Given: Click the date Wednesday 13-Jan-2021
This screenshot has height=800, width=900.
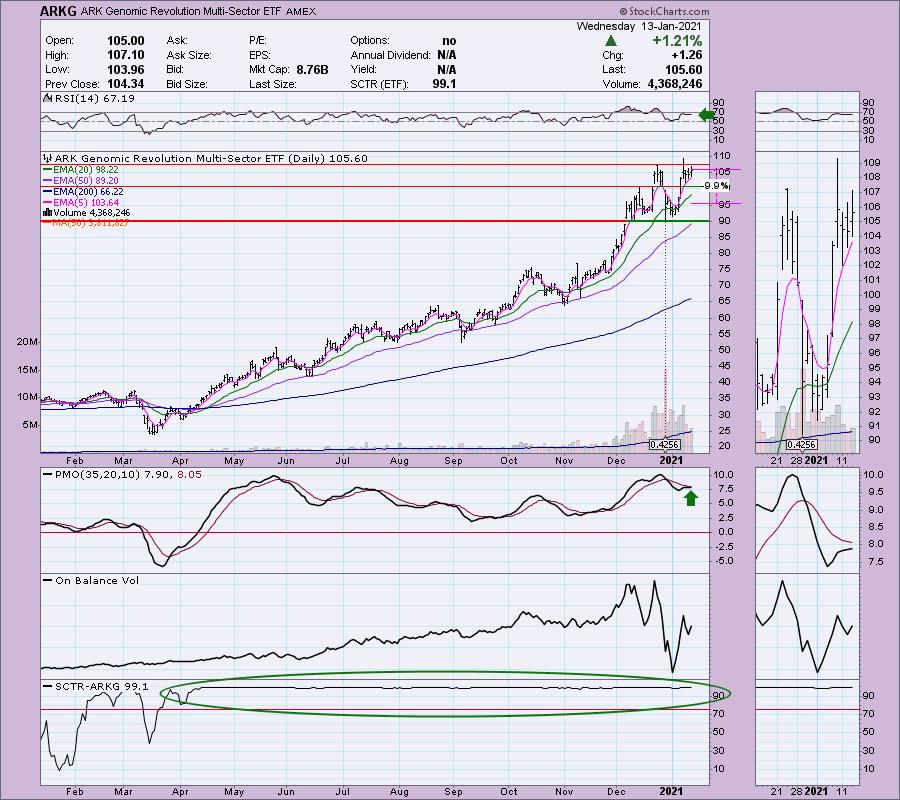Looking at the screenshot, I should (x=639, y=26).
